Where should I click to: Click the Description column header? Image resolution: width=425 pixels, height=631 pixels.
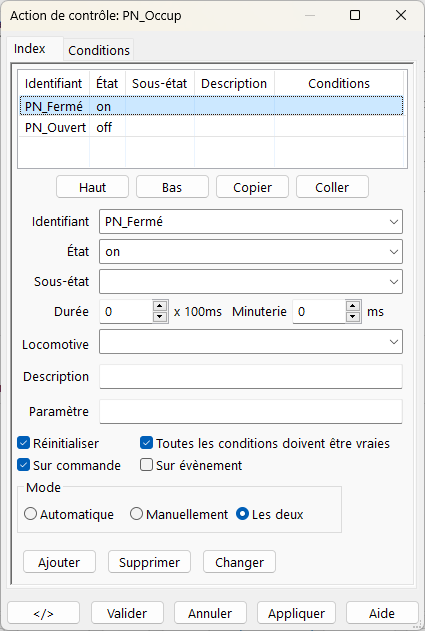point(234,83)
